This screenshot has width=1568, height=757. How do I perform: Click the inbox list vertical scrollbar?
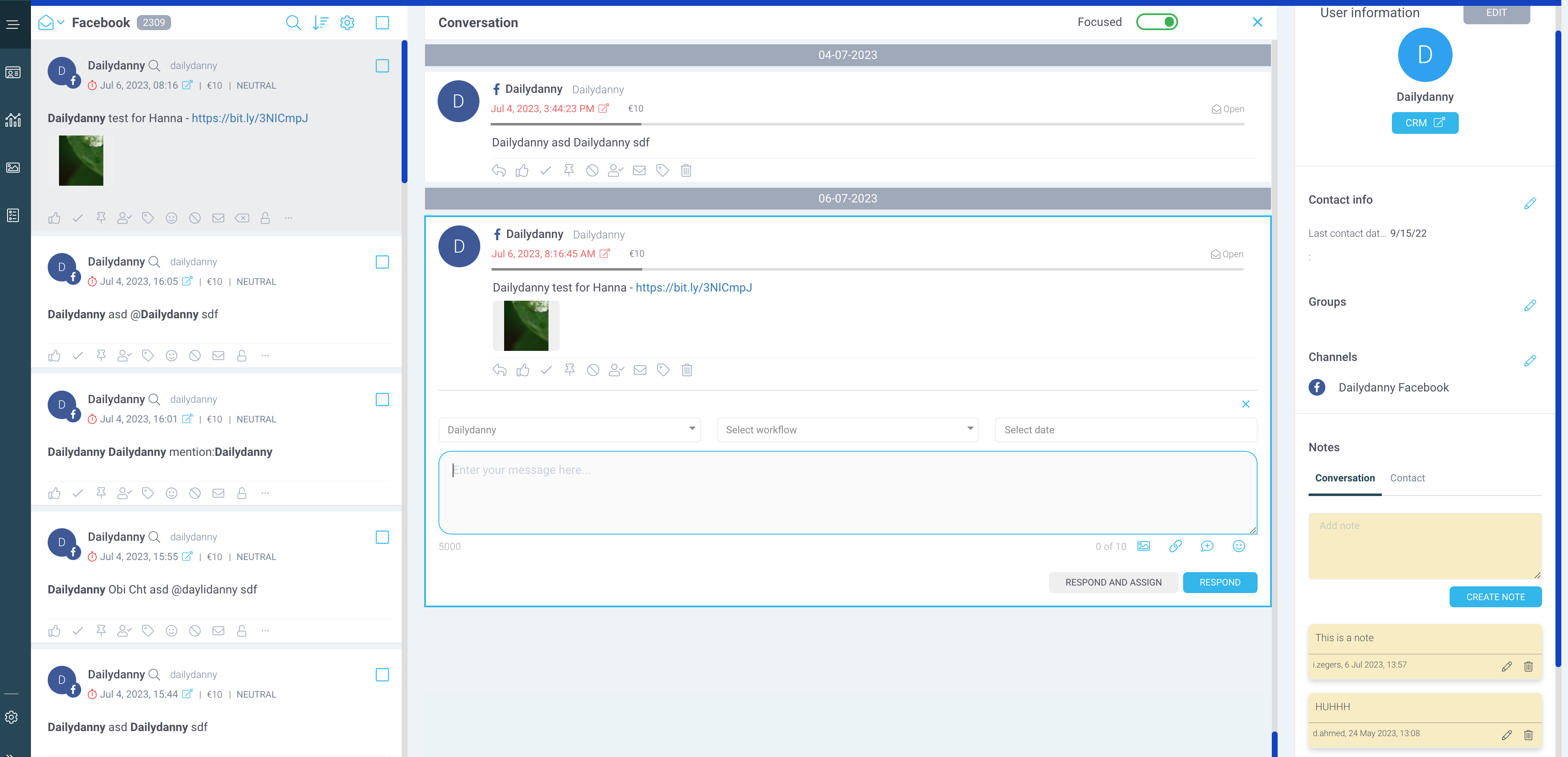click(x=404, y=112)
